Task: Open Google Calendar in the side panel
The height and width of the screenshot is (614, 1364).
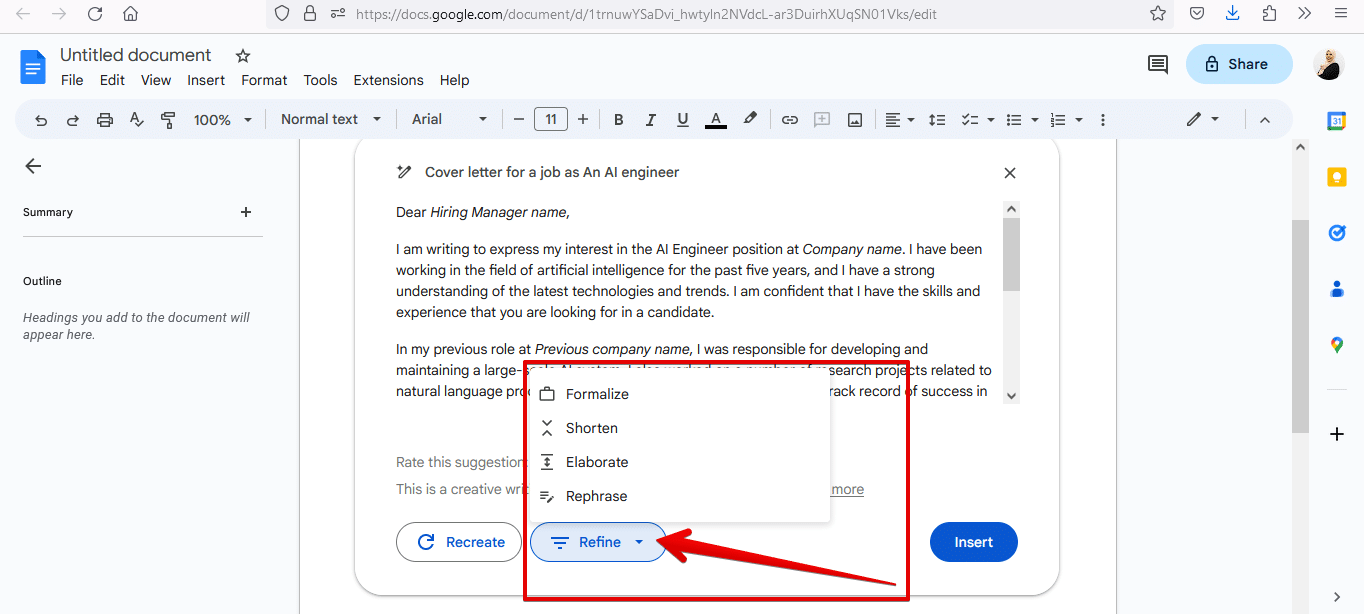Action: pos(1337,121)
